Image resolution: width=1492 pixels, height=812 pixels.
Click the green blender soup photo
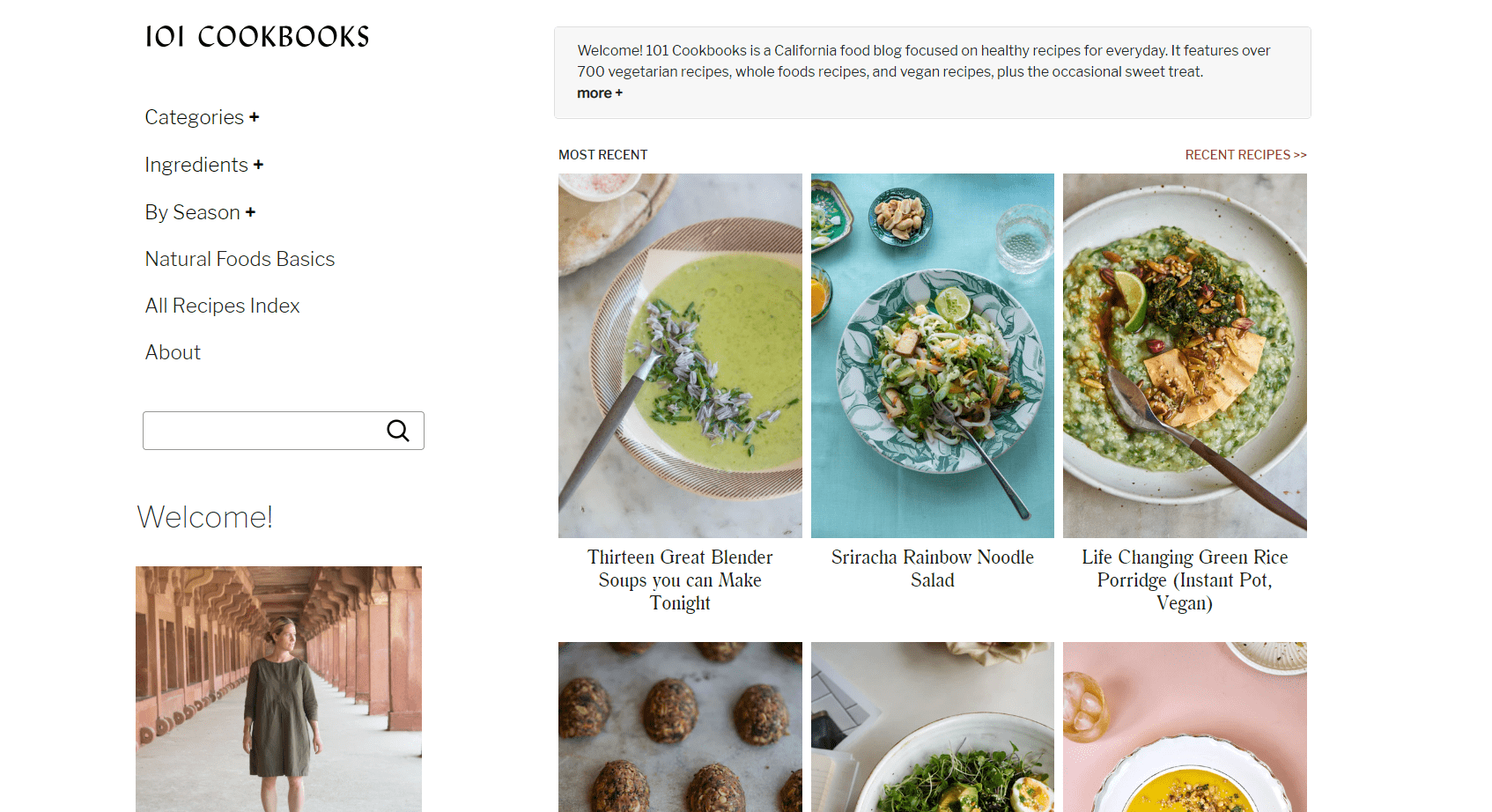coord(680,356)
